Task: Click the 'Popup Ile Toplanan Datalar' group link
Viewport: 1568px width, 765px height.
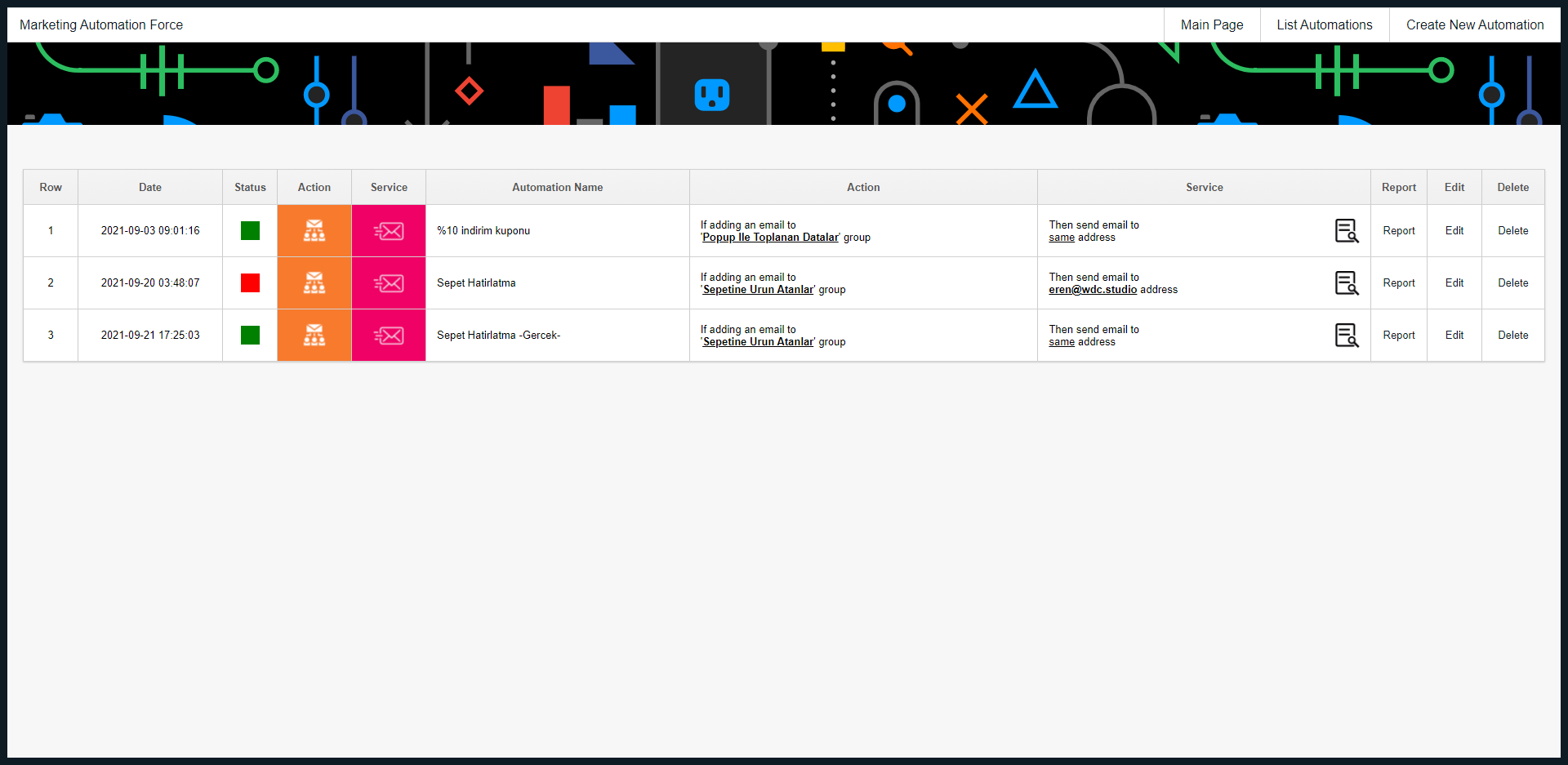Action: (770, 238)
